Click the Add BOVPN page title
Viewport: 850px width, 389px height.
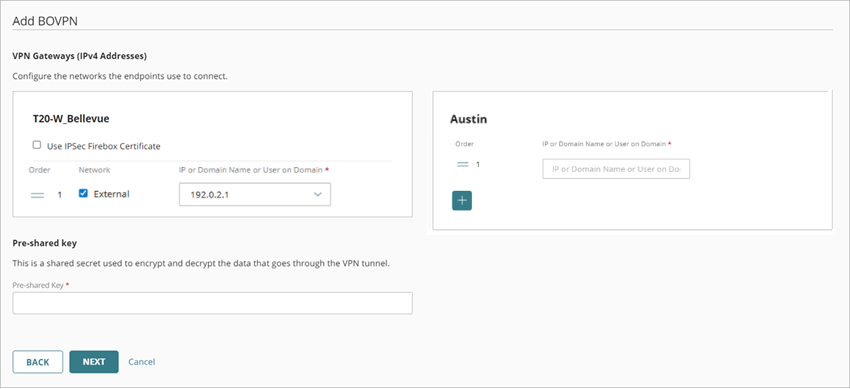46,21
